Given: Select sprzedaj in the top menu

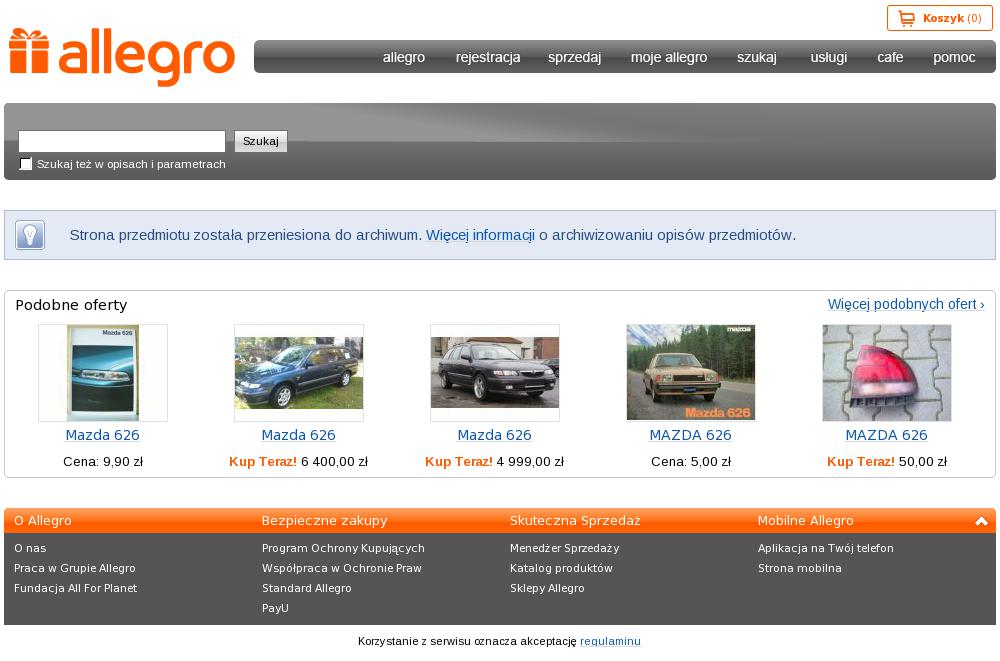Looking at the screenshot, I should pyautogui.click(x=575, y=57).
